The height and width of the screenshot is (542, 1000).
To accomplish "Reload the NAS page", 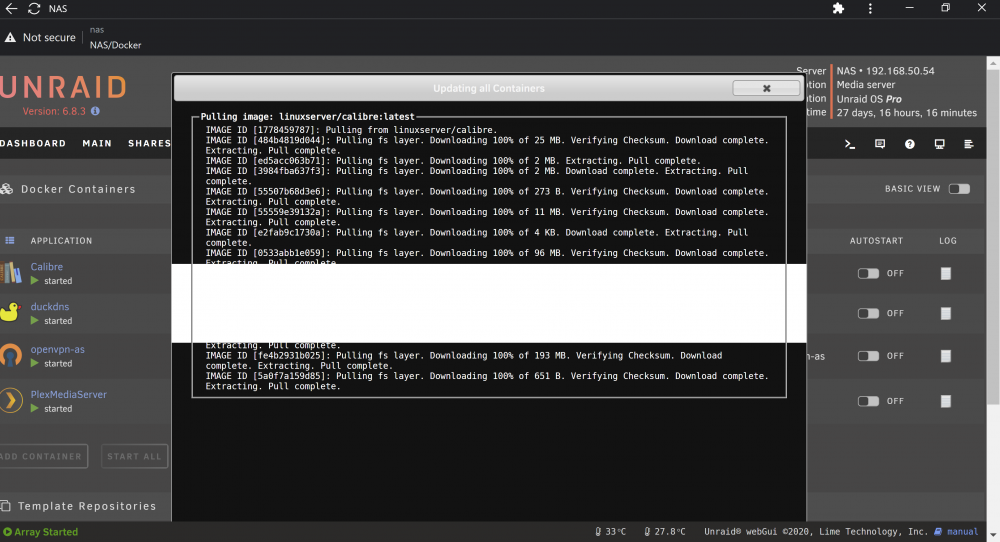I will 34,8.
